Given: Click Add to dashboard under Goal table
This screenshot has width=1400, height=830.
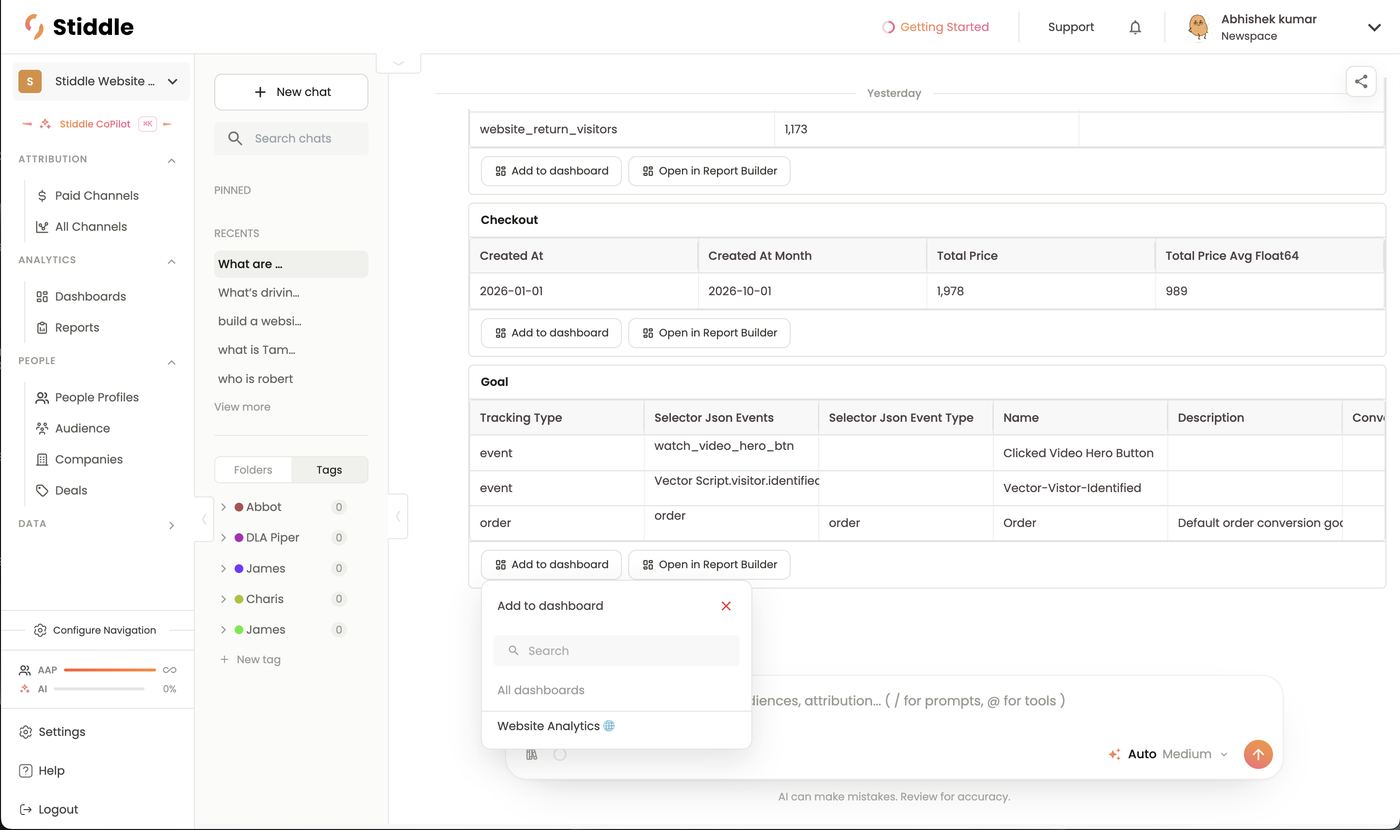Looking at the screenshot, I should coord(551,565).
